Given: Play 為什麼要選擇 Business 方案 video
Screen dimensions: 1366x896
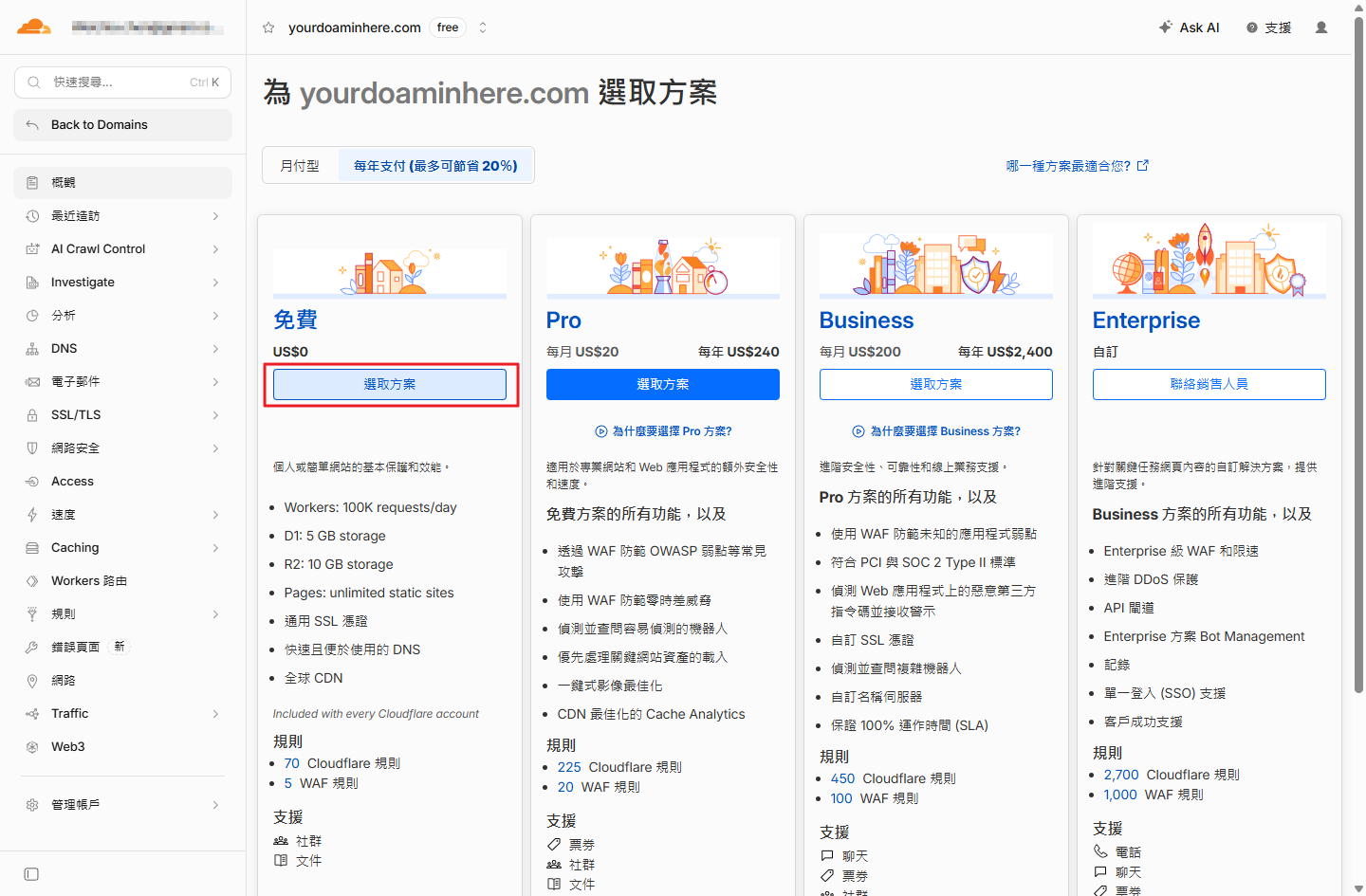Looking at the screenshot, I should (x=936, y=431).
